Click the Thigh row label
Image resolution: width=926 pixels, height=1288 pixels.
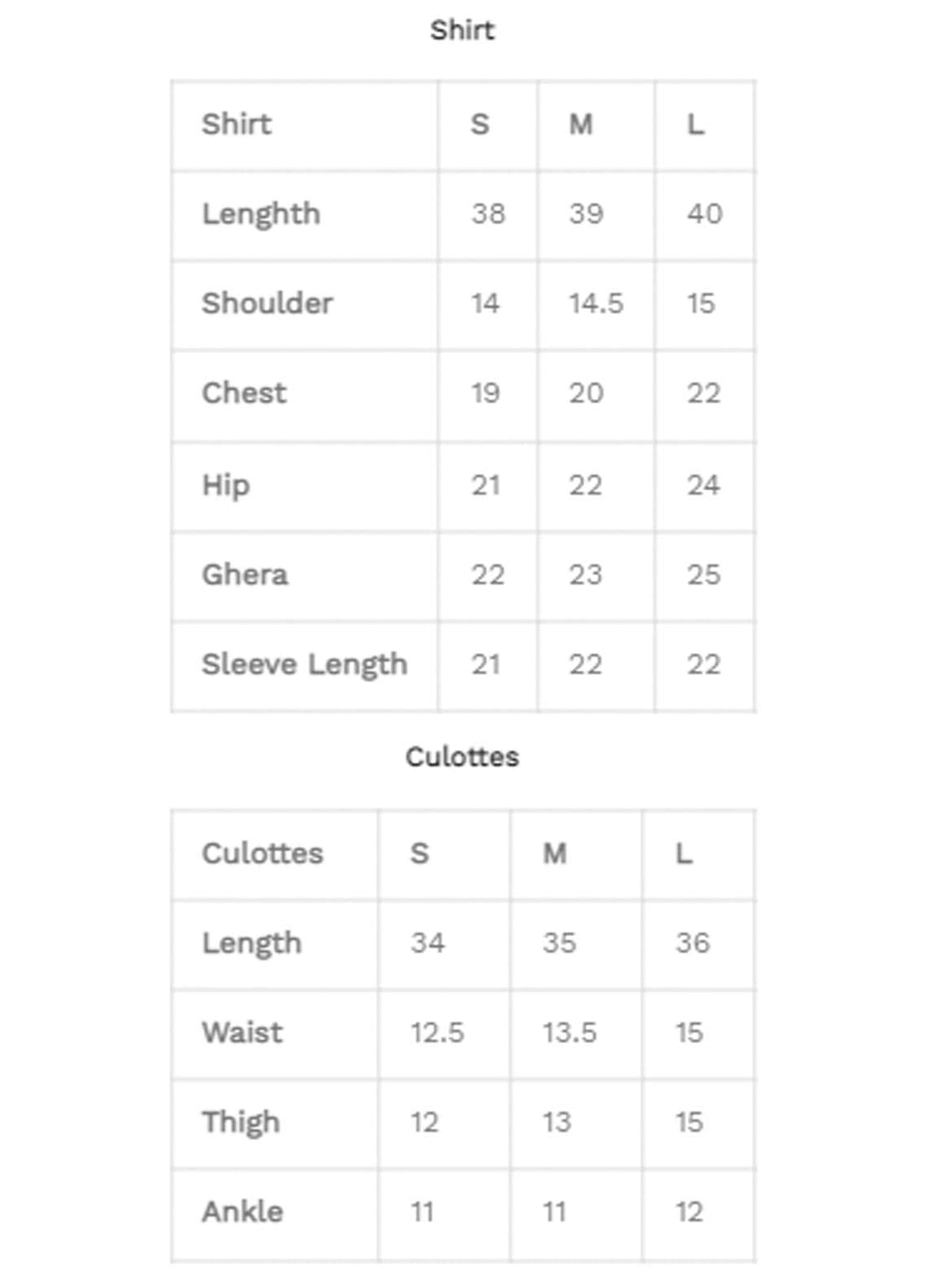[241, 1123]
